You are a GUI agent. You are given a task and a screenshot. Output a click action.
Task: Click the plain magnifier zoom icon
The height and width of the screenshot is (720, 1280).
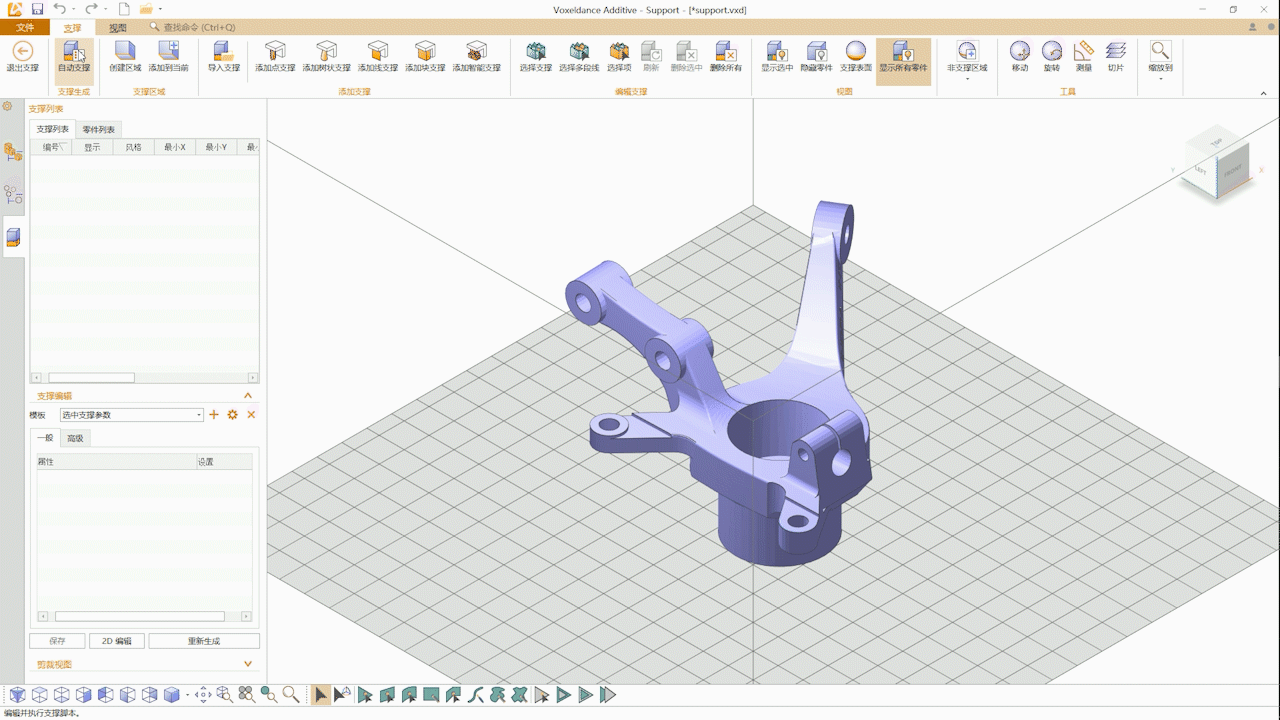[290, 694]
